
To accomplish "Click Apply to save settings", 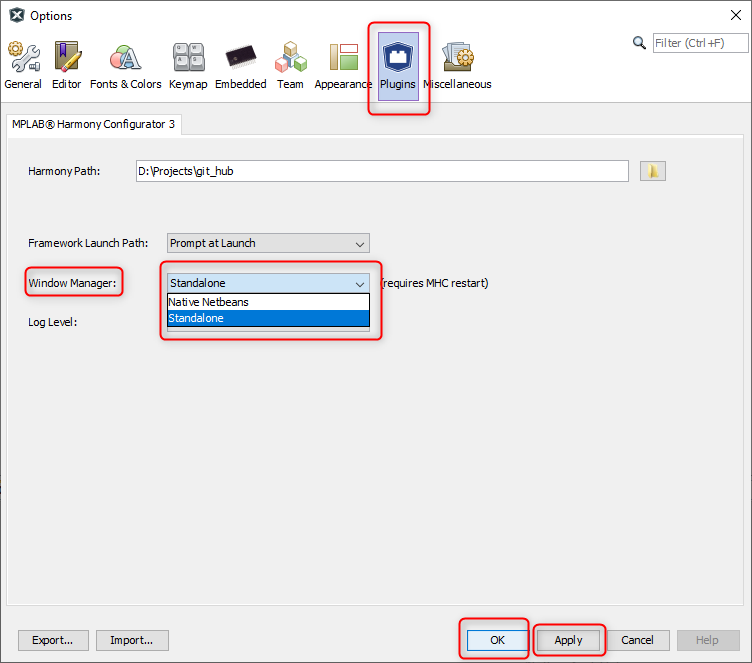I will (568, 640).
